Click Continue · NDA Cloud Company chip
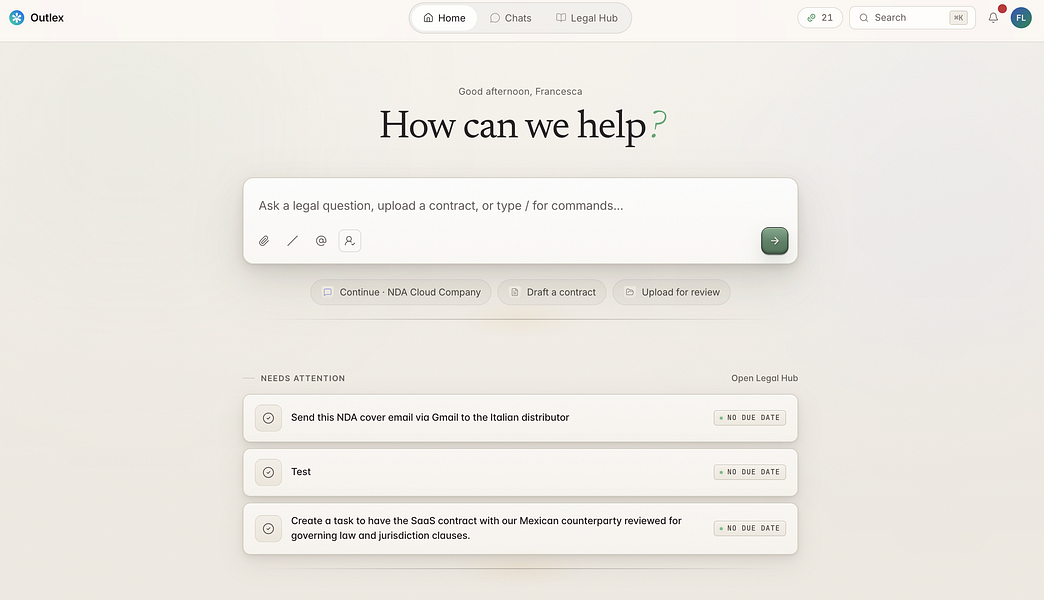This screenshot has width=1044, height=600. coord(401,292)
